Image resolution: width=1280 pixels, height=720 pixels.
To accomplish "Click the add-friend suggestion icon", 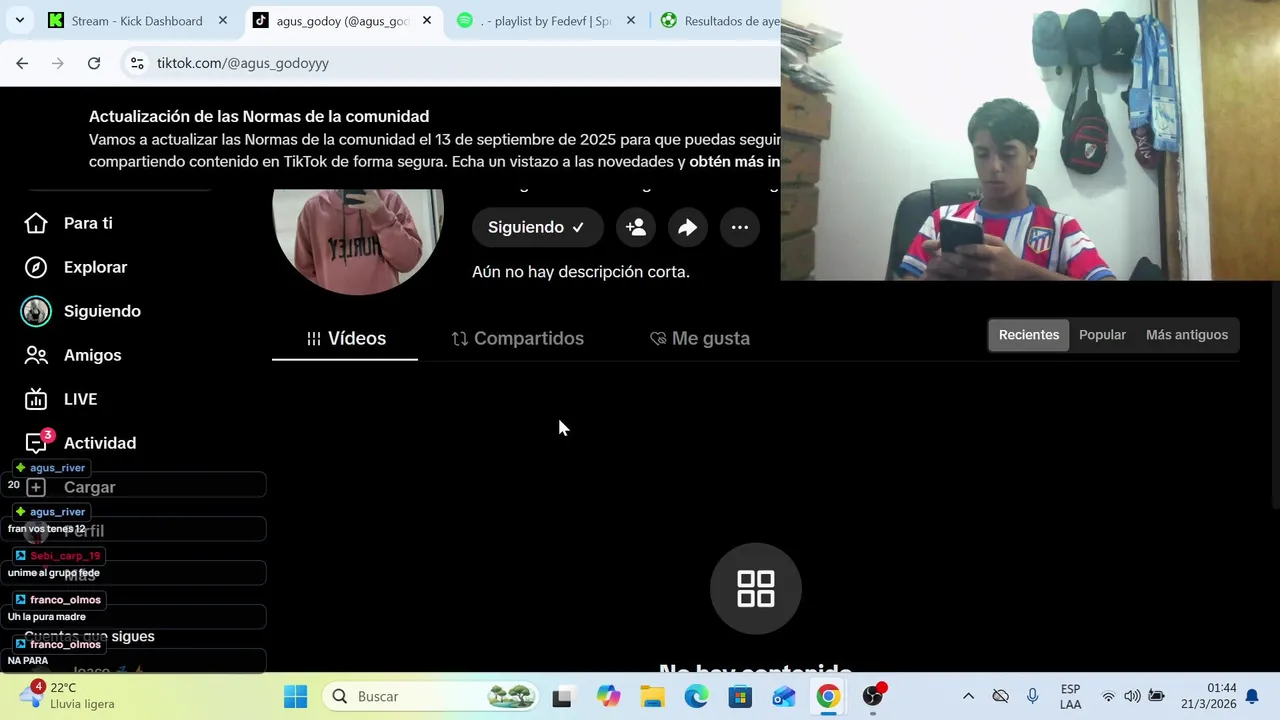I will (636, 227).
